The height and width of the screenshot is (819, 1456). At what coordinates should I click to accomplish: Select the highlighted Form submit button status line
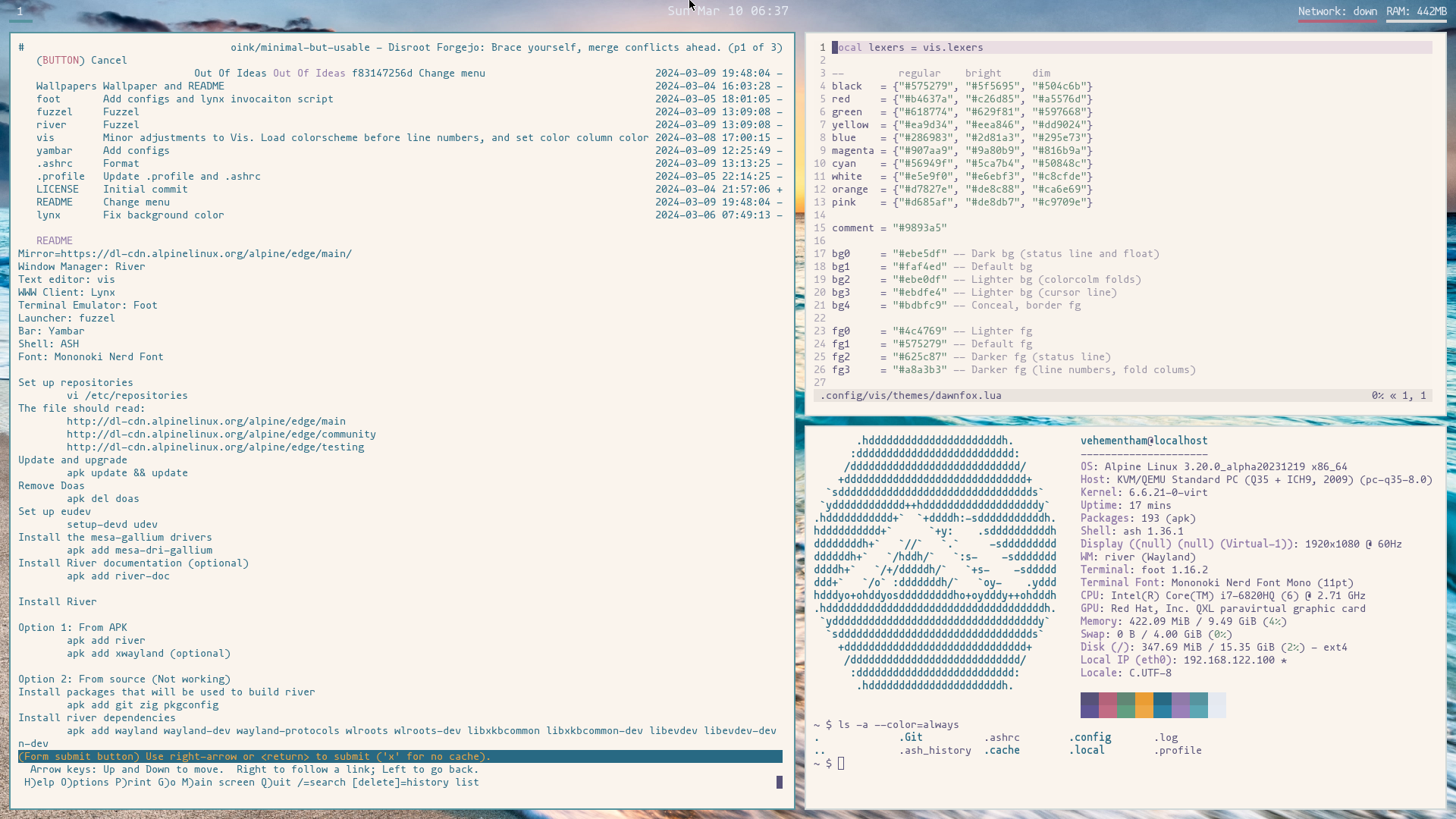tap(400, 757)
